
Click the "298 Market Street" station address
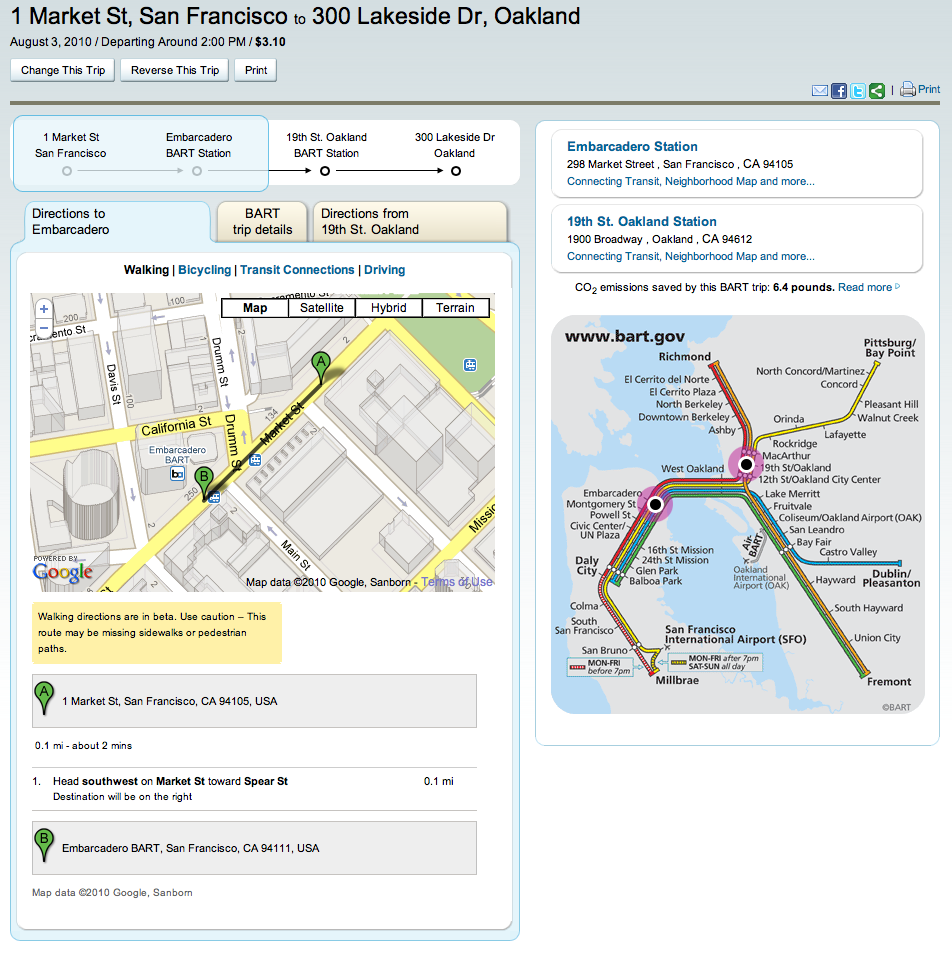pyautogui.click(x=680, y=164)
